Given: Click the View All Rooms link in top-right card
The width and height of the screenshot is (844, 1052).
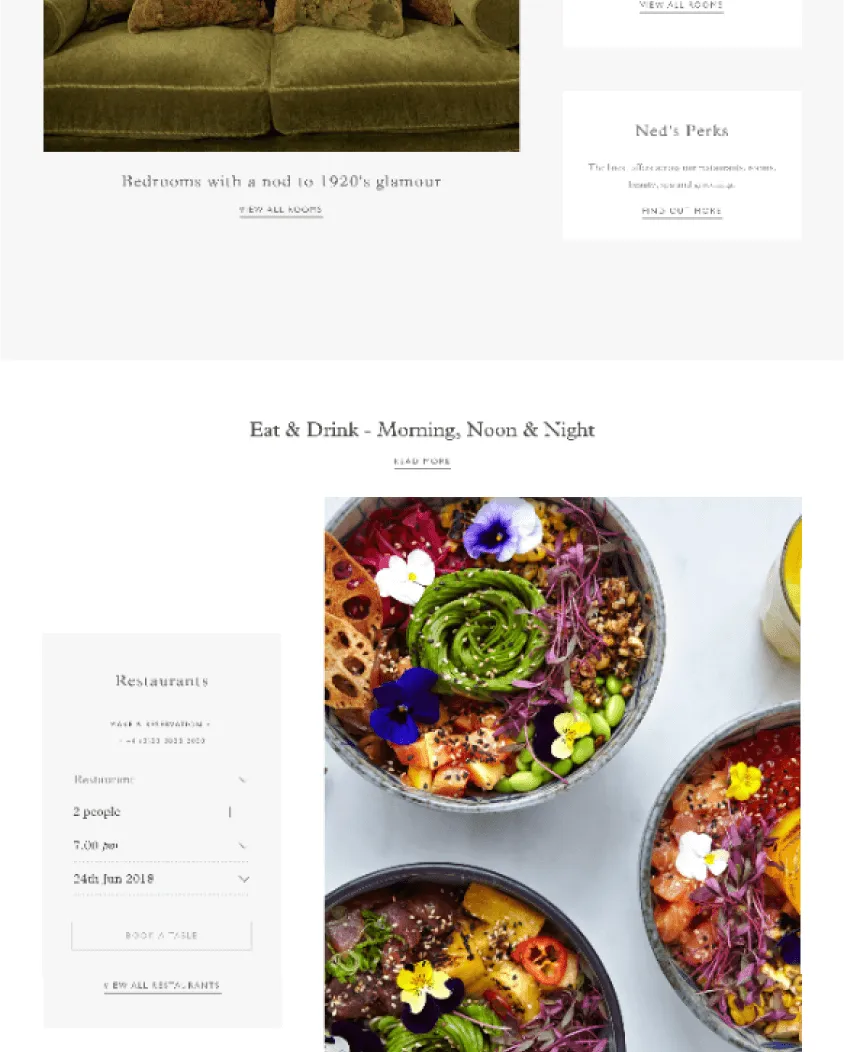Looking at the screenshot, I should (682, 5).
